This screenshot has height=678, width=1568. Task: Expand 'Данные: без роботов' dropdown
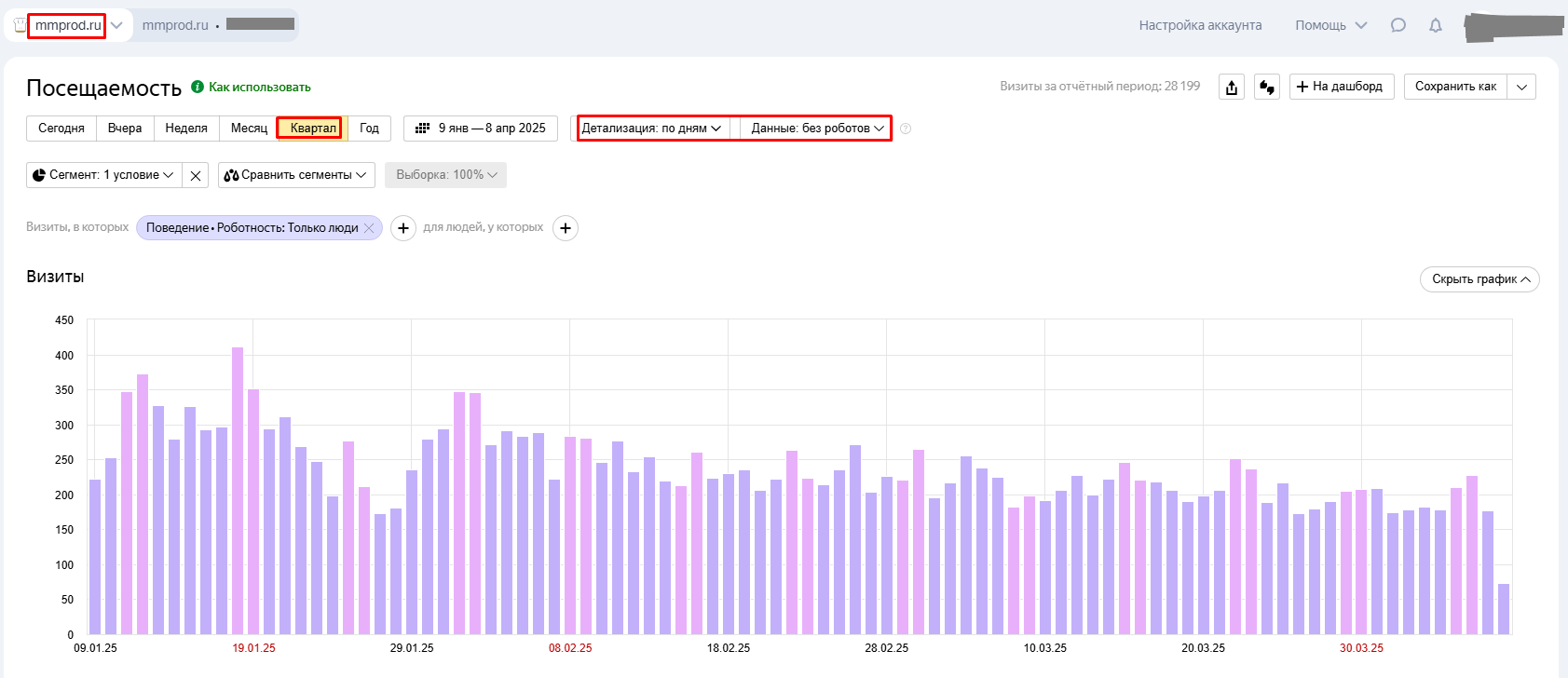coord(817,129)
